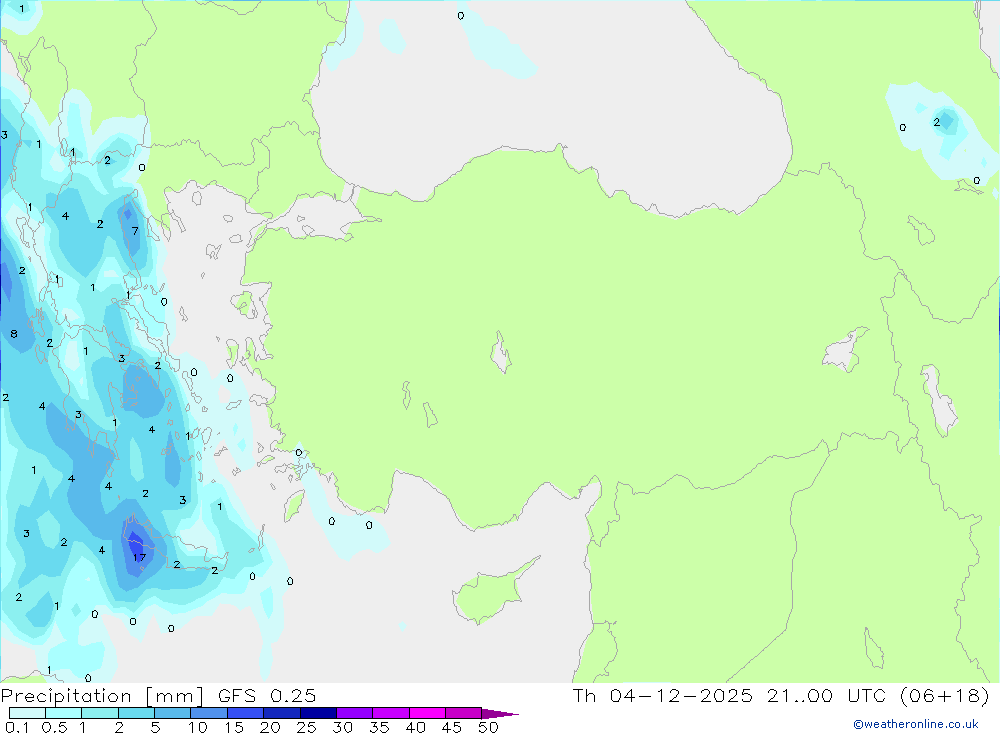Select the 2–5 mm legend color box
Viewport: 1000px width, 733px height.
coord(136,713)
